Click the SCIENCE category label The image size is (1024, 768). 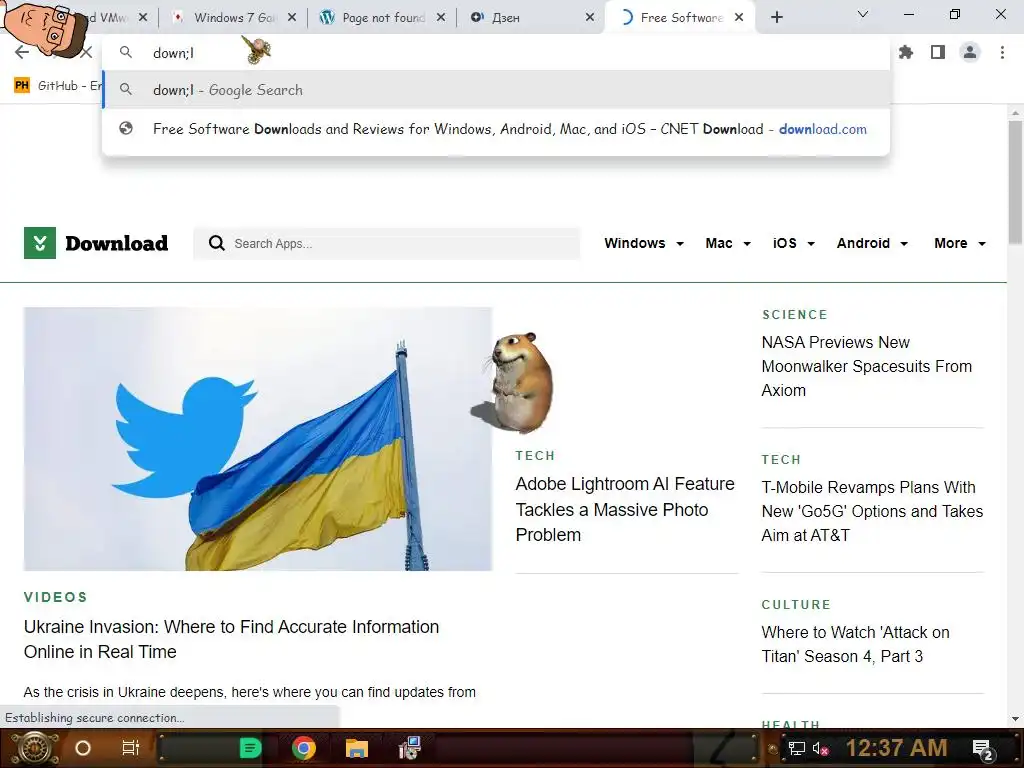(x=795, y=315)
